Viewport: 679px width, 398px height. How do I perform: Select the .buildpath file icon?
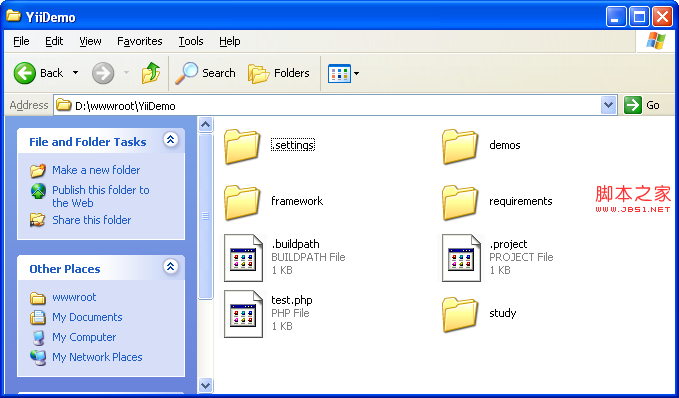pos(243,258)
